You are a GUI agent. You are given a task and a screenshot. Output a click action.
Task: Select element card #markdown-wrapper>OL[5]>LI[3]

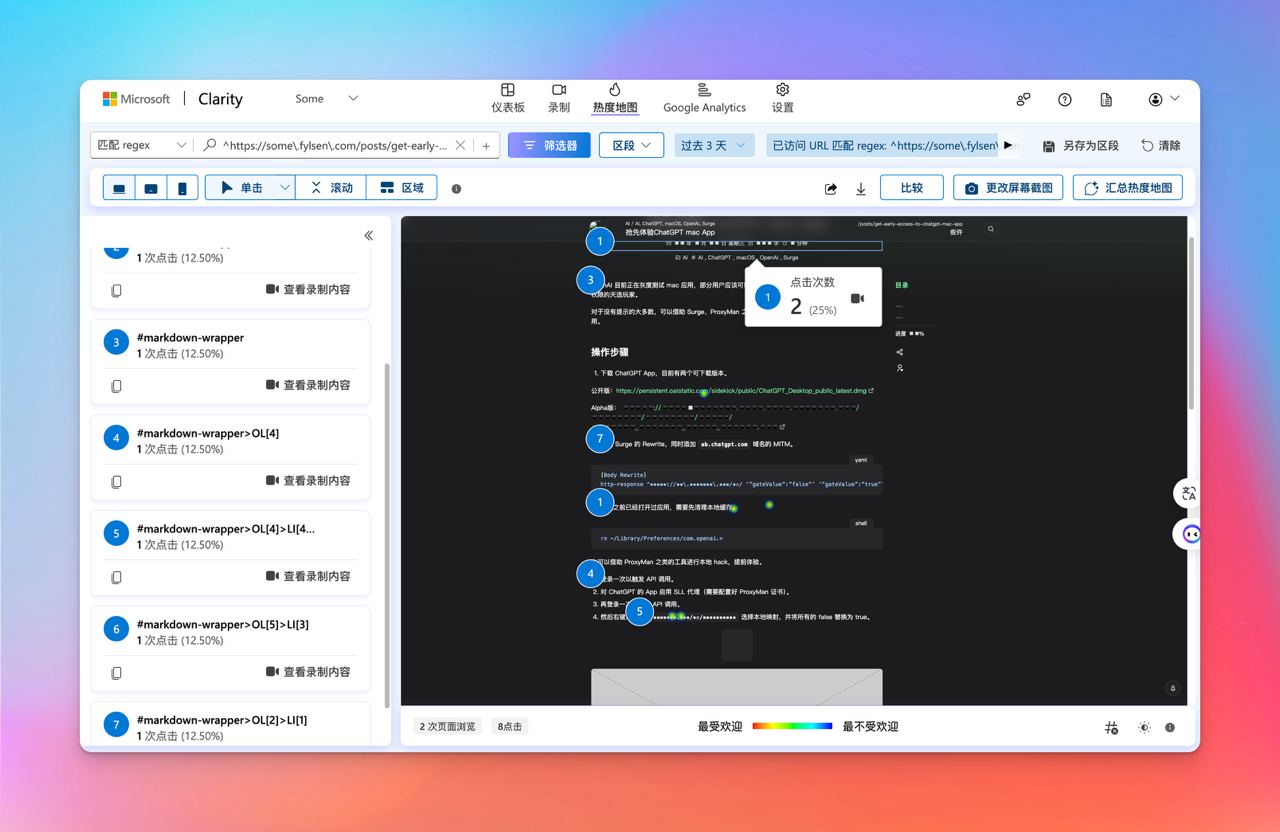(230, 650)
